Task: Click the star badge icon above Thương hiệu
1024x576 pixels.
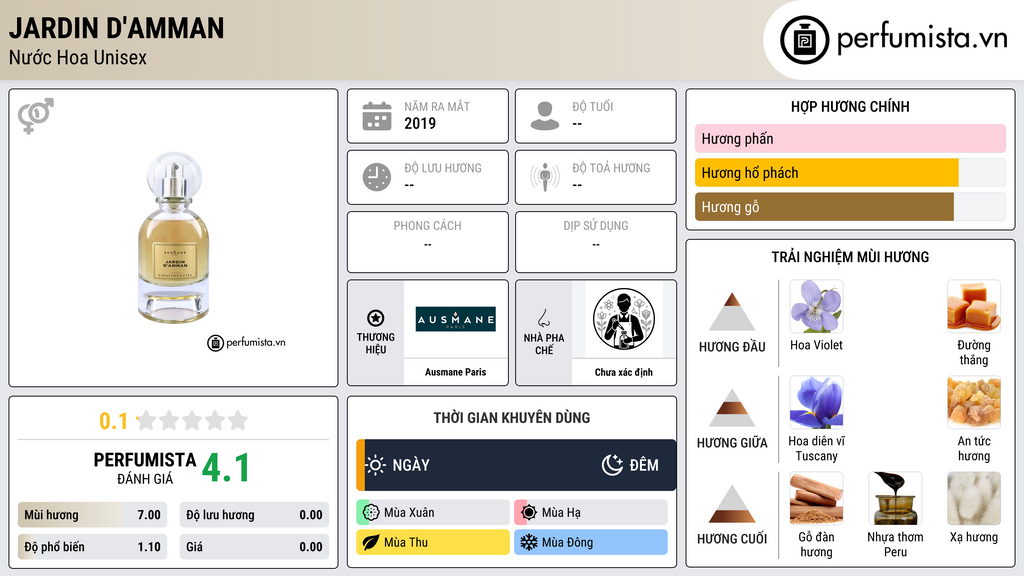Action: coord(376,318)
